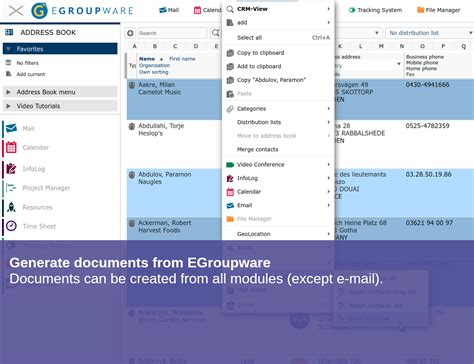Click the EGroupware logo
Screen dimensions: 474x364
[82, 10]
